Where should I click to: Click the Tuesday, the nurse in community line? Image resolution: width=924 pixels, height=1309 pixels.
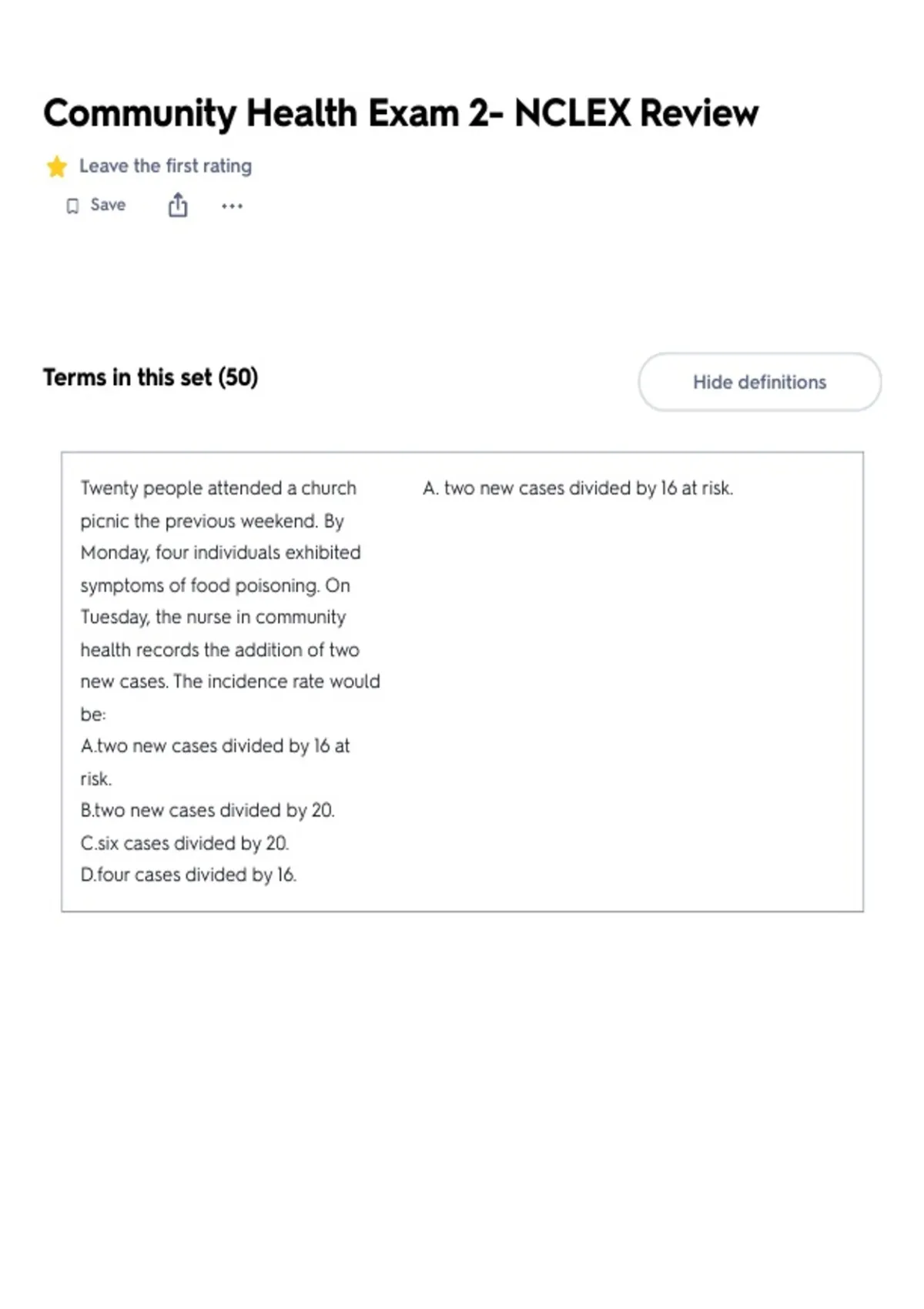pos(213,618)
